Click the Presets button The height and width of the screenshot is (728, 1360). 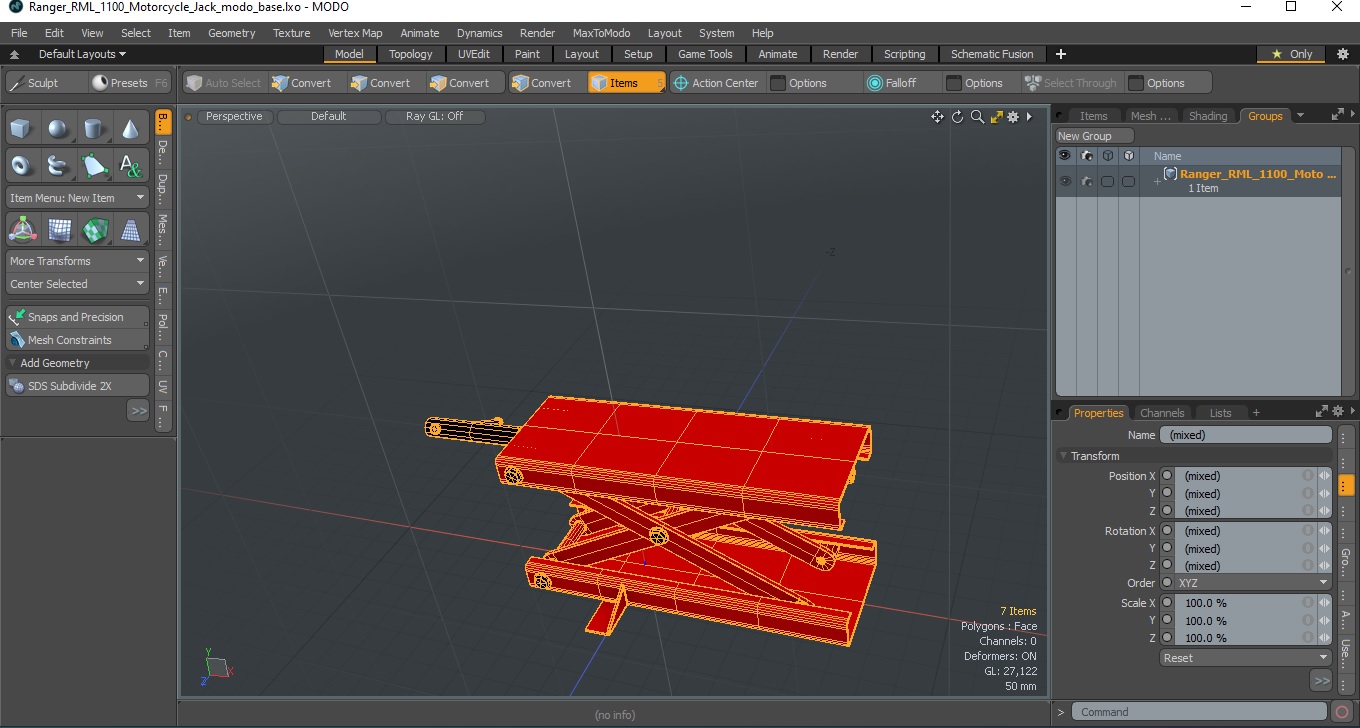(130, 83)
